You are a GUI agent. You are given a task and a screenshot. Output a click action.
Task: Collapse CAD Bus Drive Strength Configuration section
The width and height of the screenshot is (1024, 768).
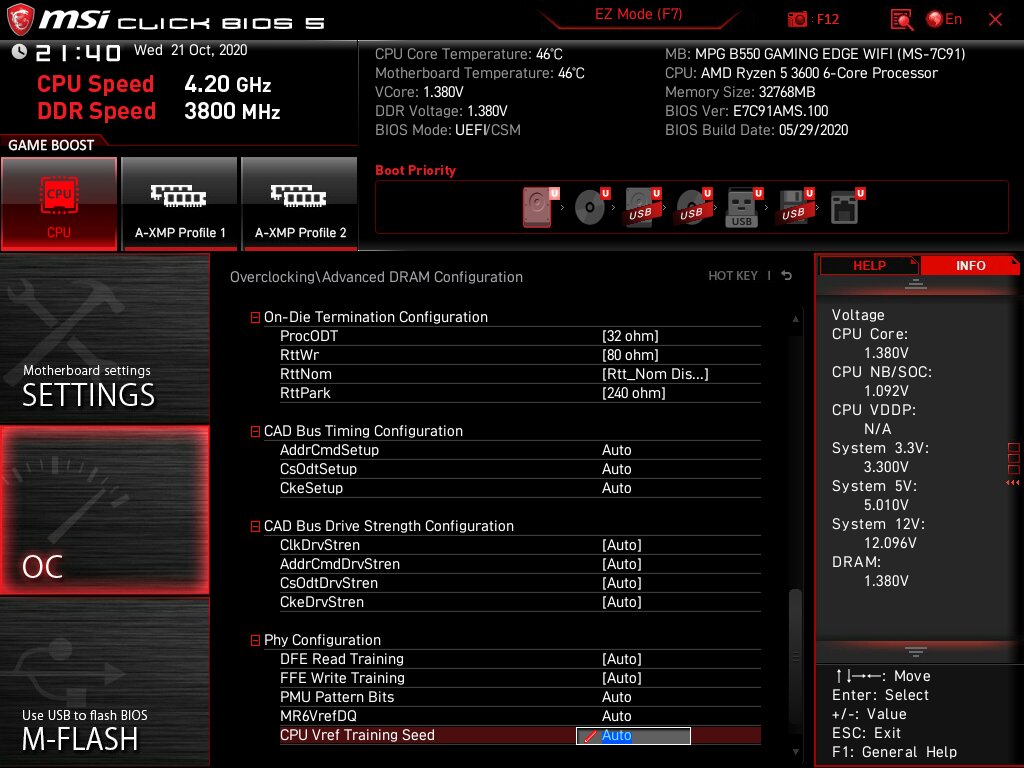pyautogui.click(x=255, y=526)
